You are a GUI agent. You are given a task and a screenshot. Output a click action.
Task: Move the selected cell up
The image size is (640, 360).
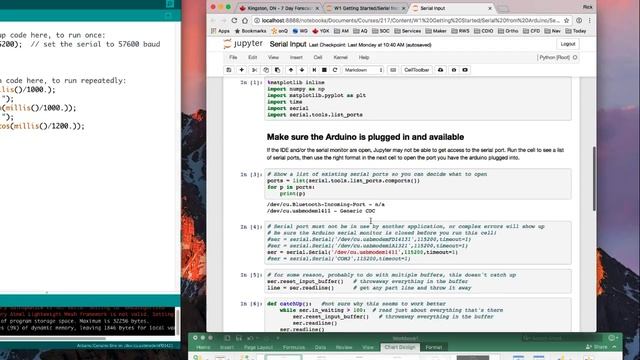pyautogui.click(x=291, y=70)
